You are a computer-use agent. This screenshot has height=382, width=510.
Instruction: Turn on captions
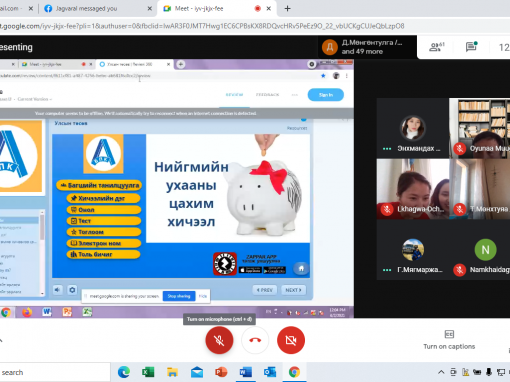point(449,340)
